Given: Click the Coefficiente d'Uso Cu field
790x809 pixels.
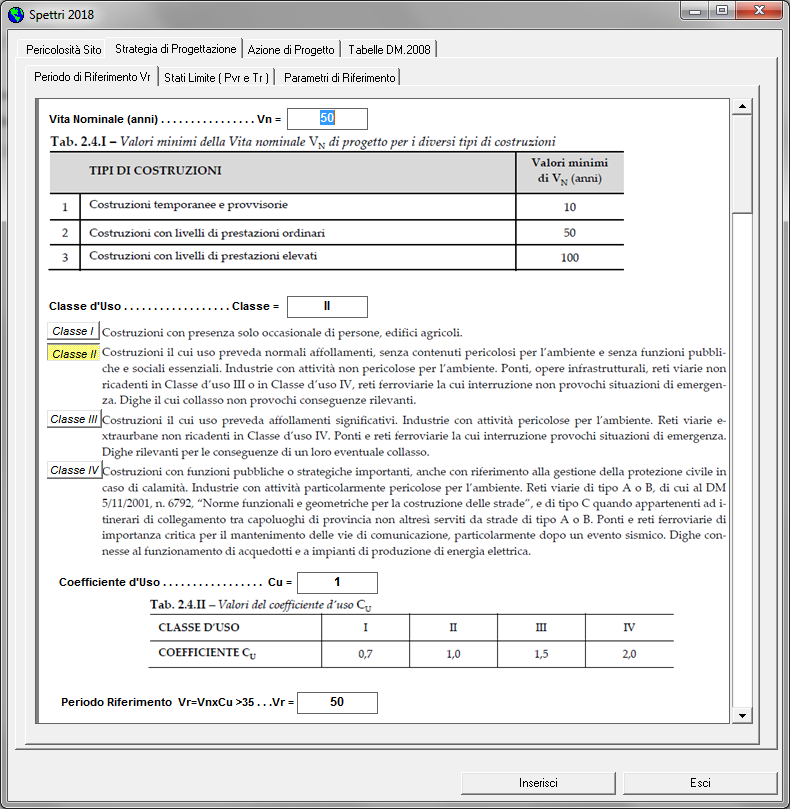Looking at the screenshot, I should pos(337,583).
